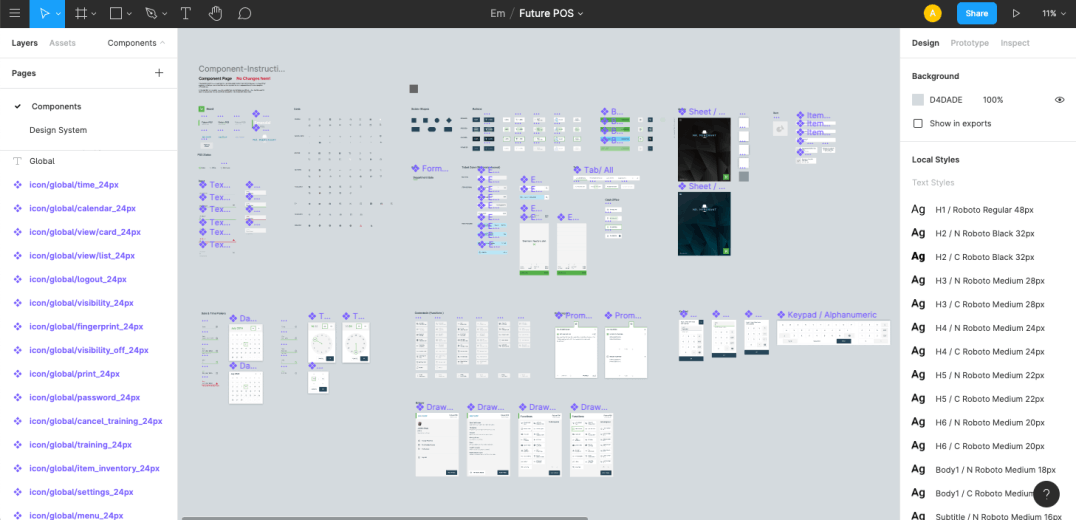Select the Rectangle shape tool
This screenshot has height=520, width=1076.
[x=115, y=14]
